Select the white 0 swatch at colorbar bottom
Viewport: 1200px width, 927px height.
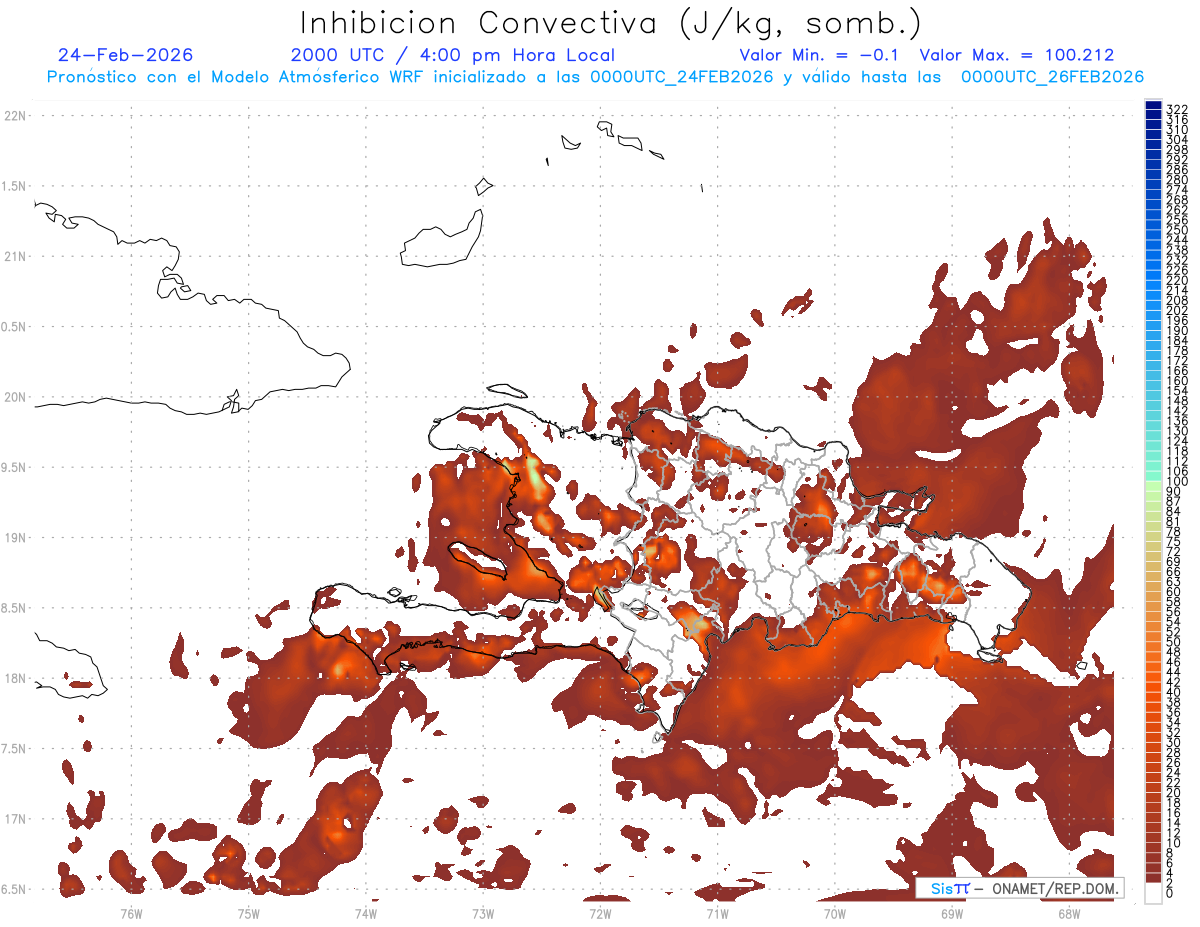[x=1153, y=891]
